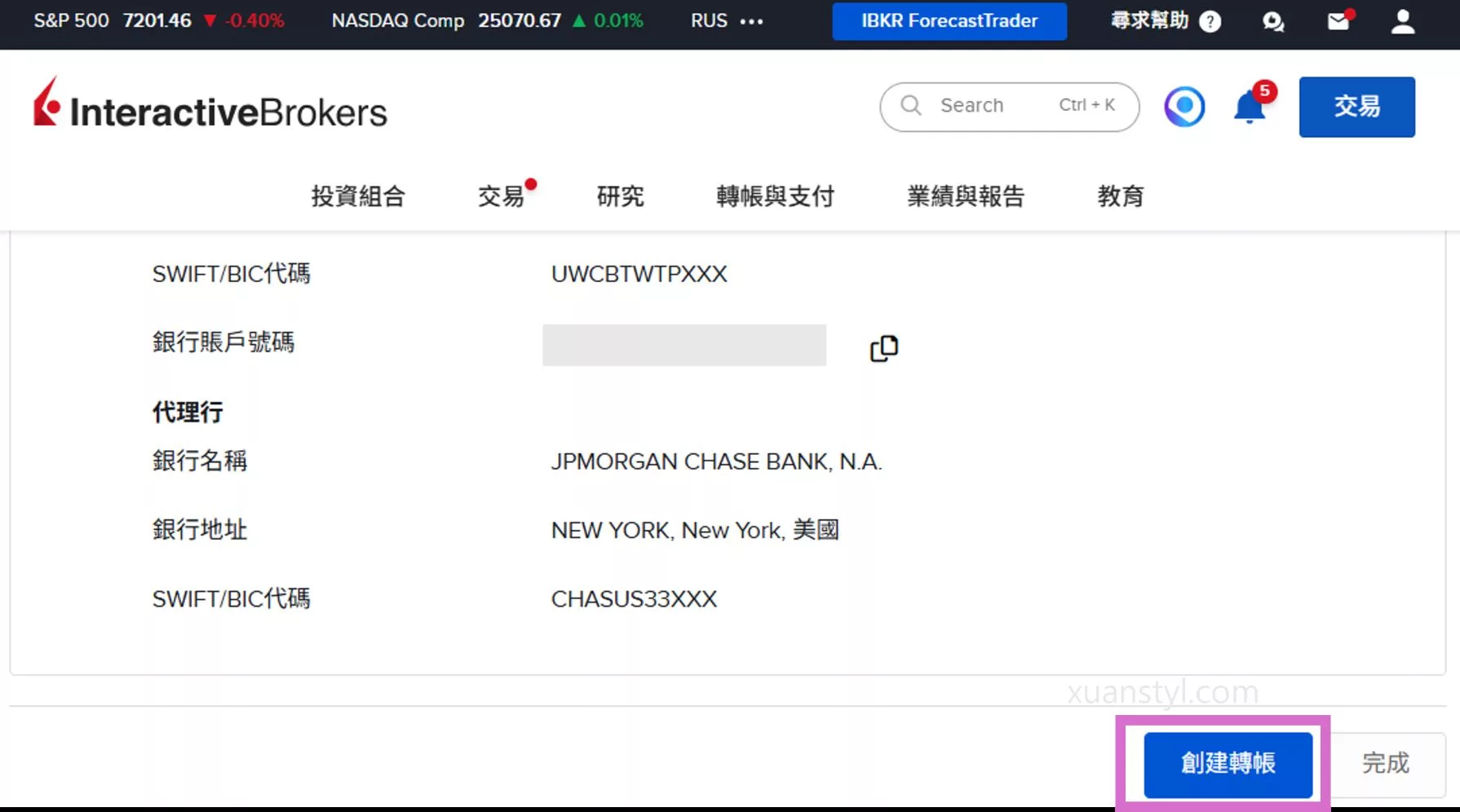Screen dimensions: 1460x812
Task: Focus the Search input field
Action: 1010,106
